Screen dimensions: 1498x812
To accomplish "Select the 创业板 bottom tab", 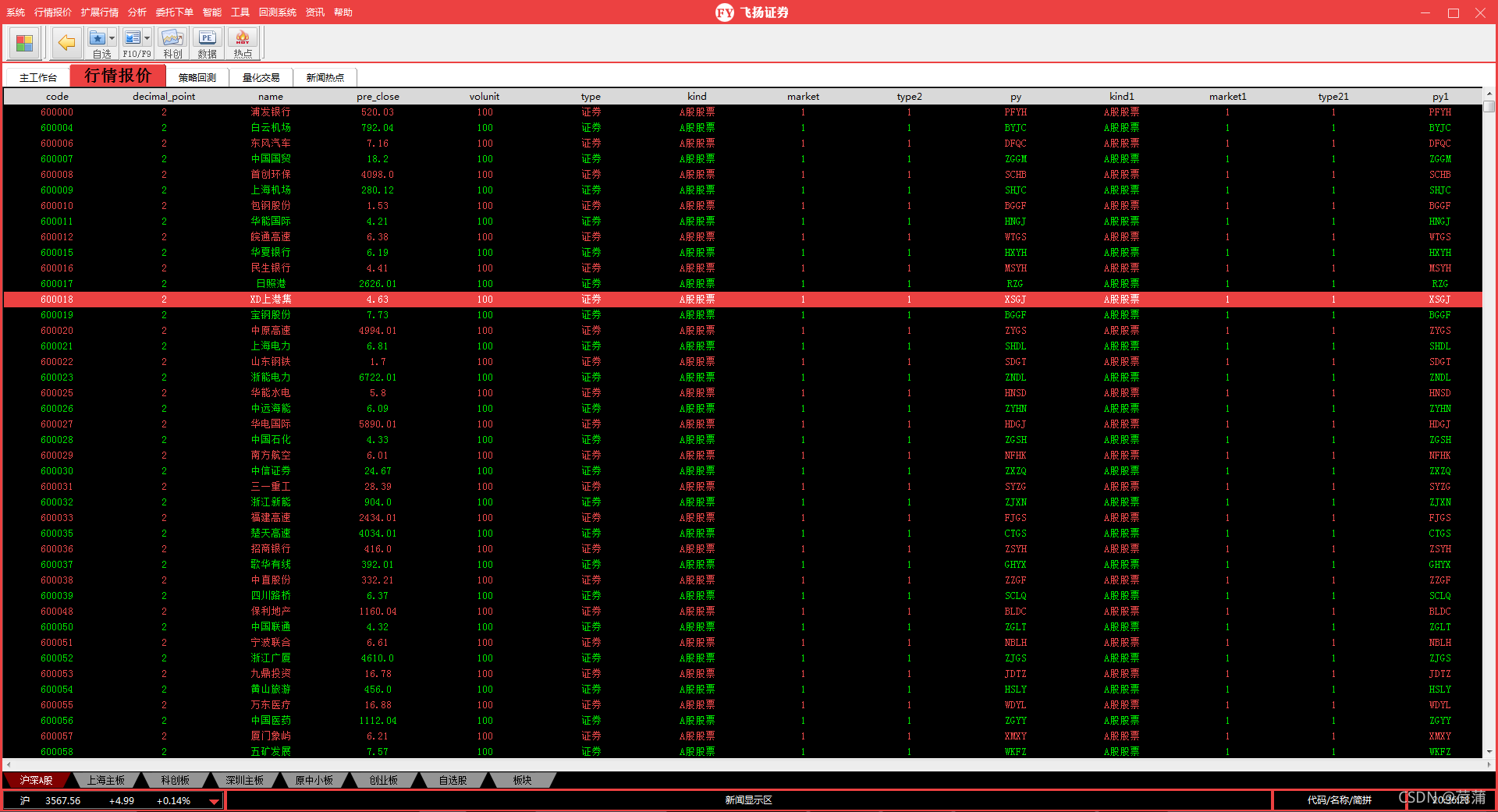I will (x=383, y=780).
